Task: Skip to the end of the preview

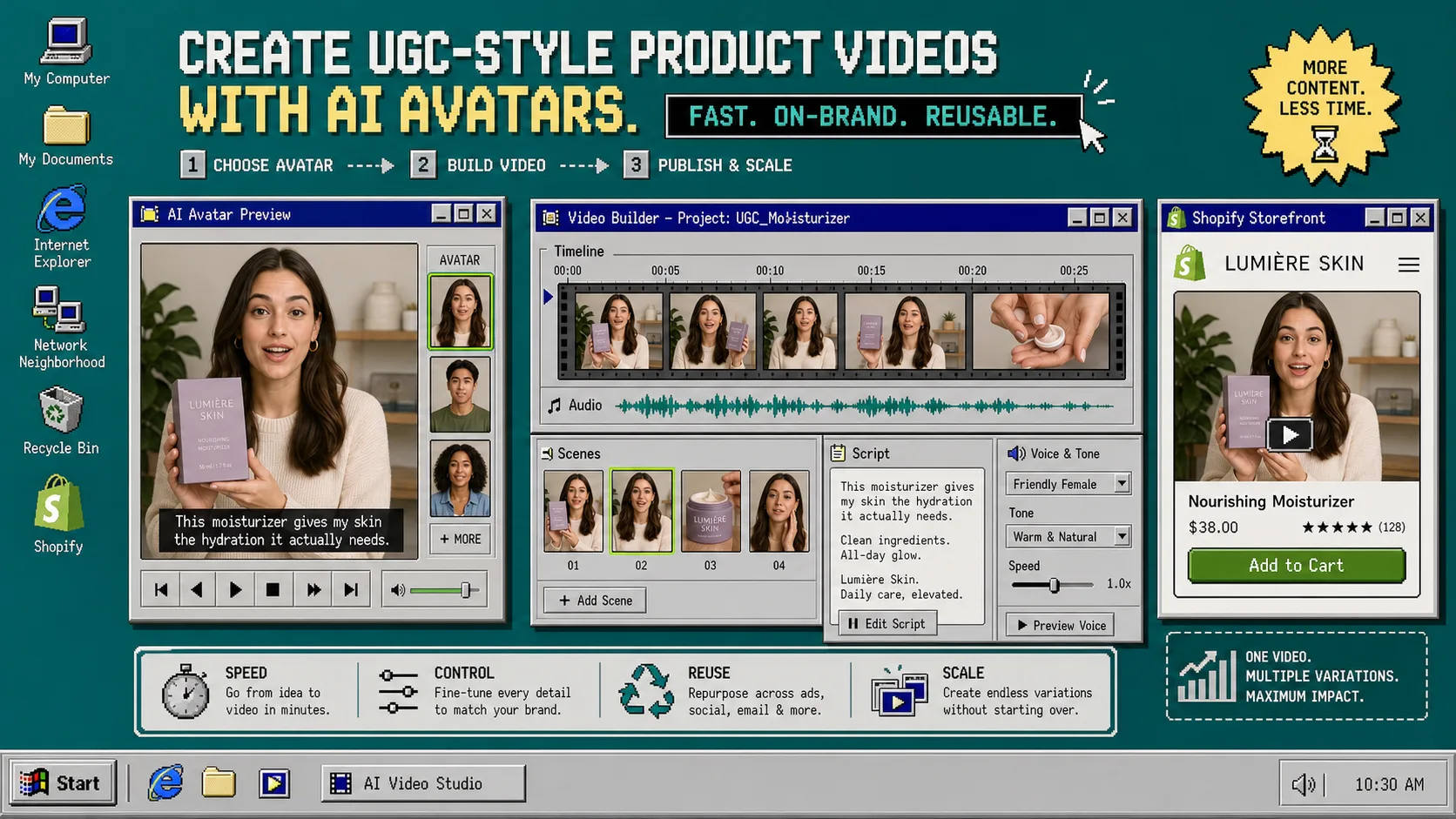Action: click(351, 590)
